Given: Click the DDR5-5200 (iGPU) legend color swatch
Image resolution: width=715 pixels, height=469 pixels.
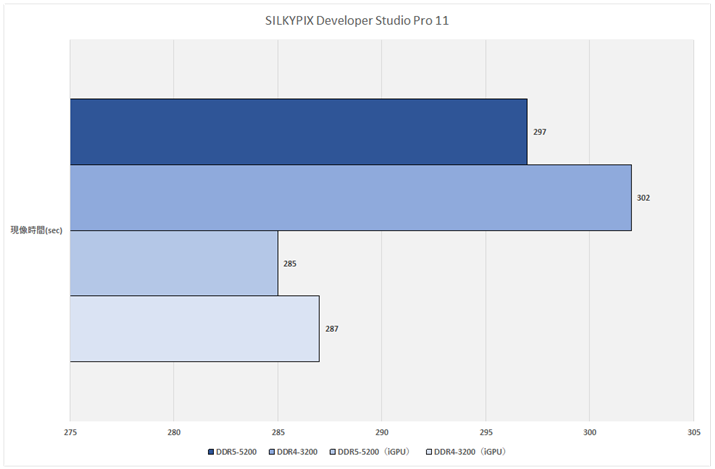Looking at the screenshot, I should (333, 452).
